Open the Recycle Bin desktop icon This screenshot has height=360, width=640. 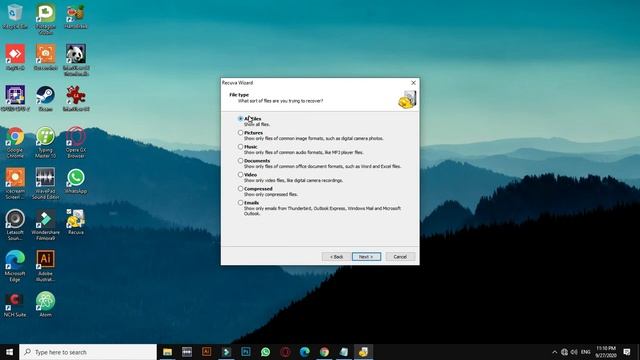(x=15, y=16)
